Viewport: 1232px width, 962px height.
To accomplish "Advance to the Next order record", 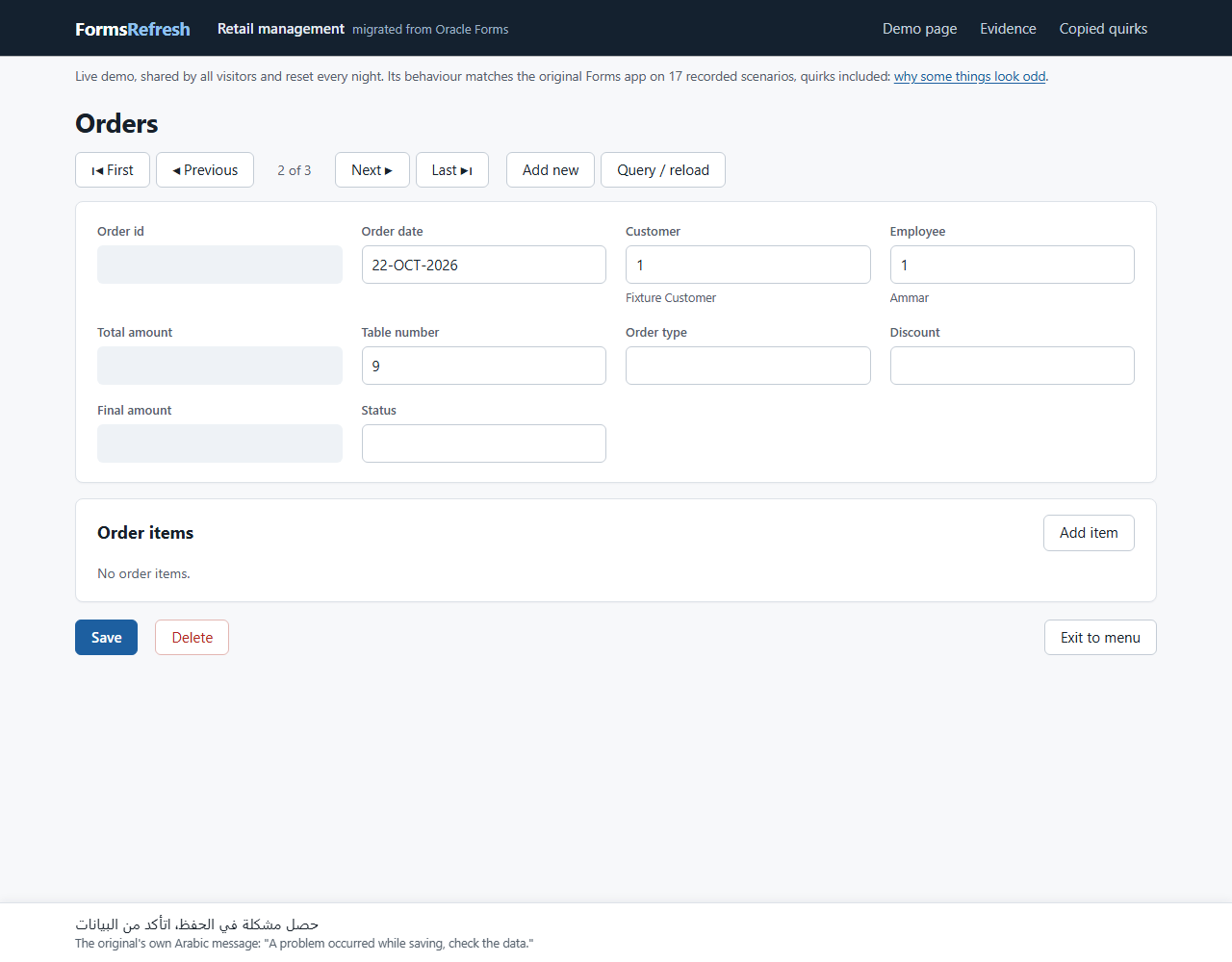I will pyautogui.click(x=372, y=170).
